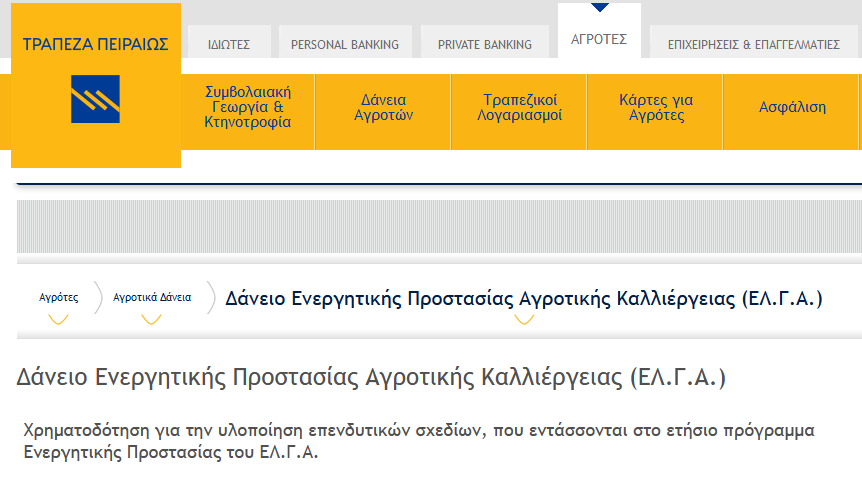This screenshot has width=862, height=498.
Task: Open the Δάνεια Αγροτών menu
Action: [x=384, y=107]
